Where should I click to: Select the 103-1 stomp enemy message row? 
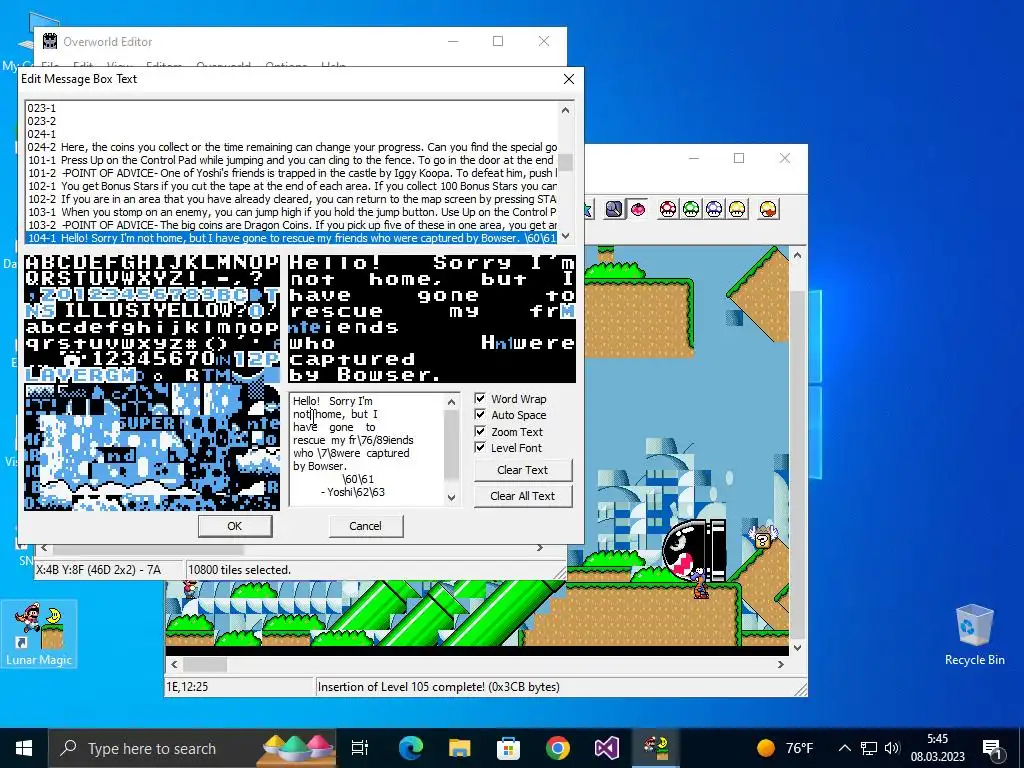(291, 212)
